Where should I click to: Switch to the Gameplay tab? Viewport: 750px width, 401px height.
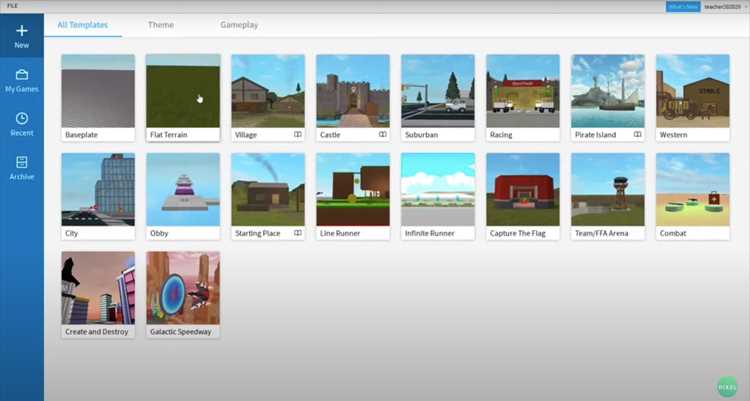(x=239, y=25)
